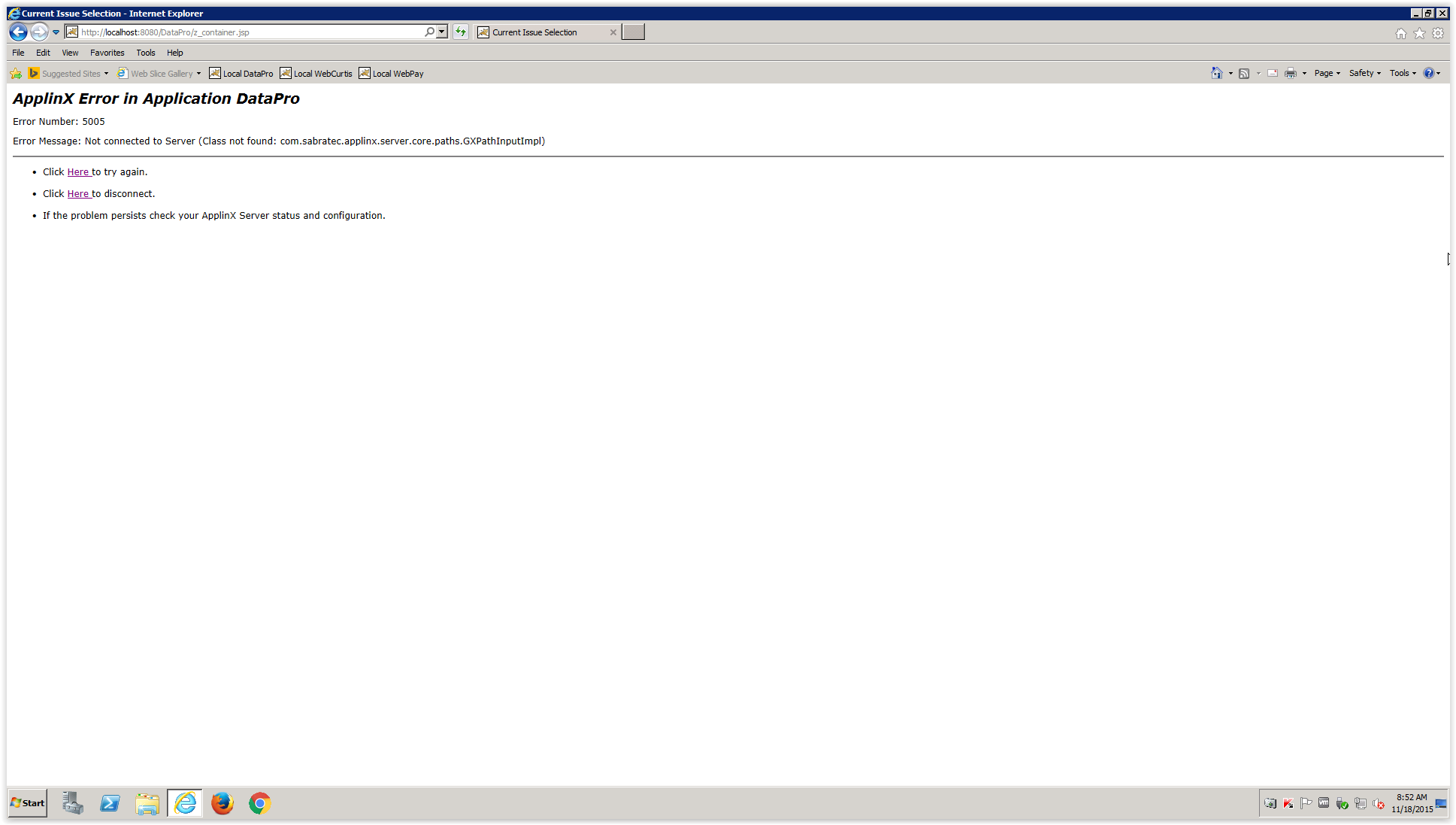Open the View menu
This screenshot has width=1456, height=825.
coord(70,53)
